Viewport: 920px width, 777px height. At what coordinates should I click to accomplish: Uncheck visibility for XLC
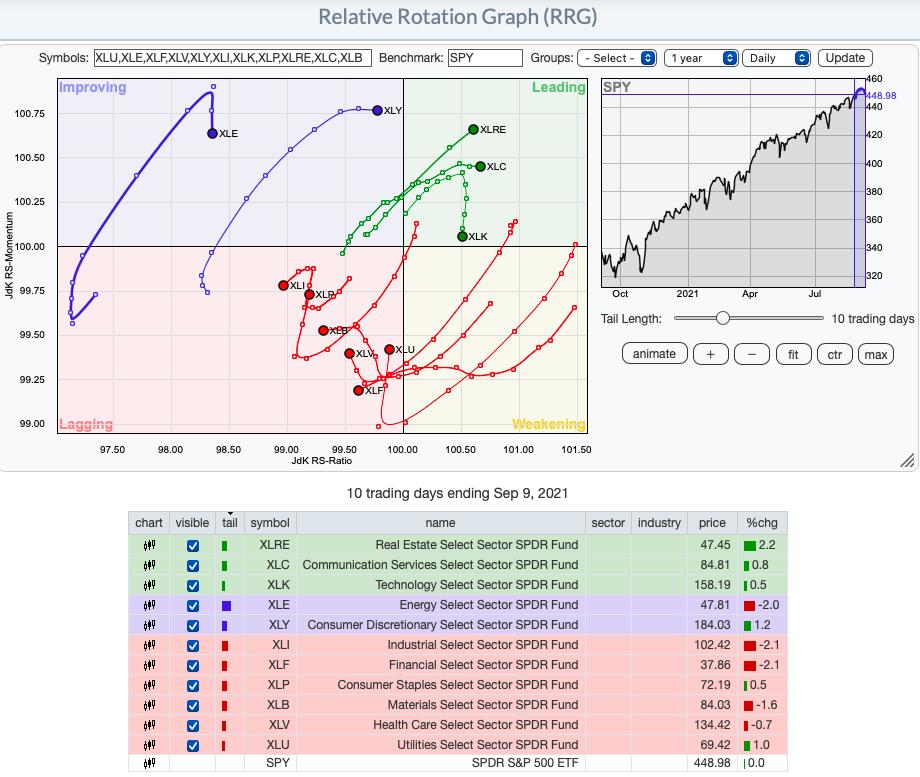192,566
